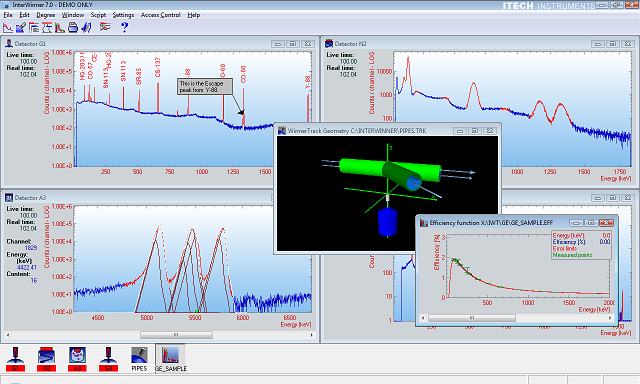Click the Detector A3 scrollbar right arrow
640x384 pixels.
coord(311,335)
